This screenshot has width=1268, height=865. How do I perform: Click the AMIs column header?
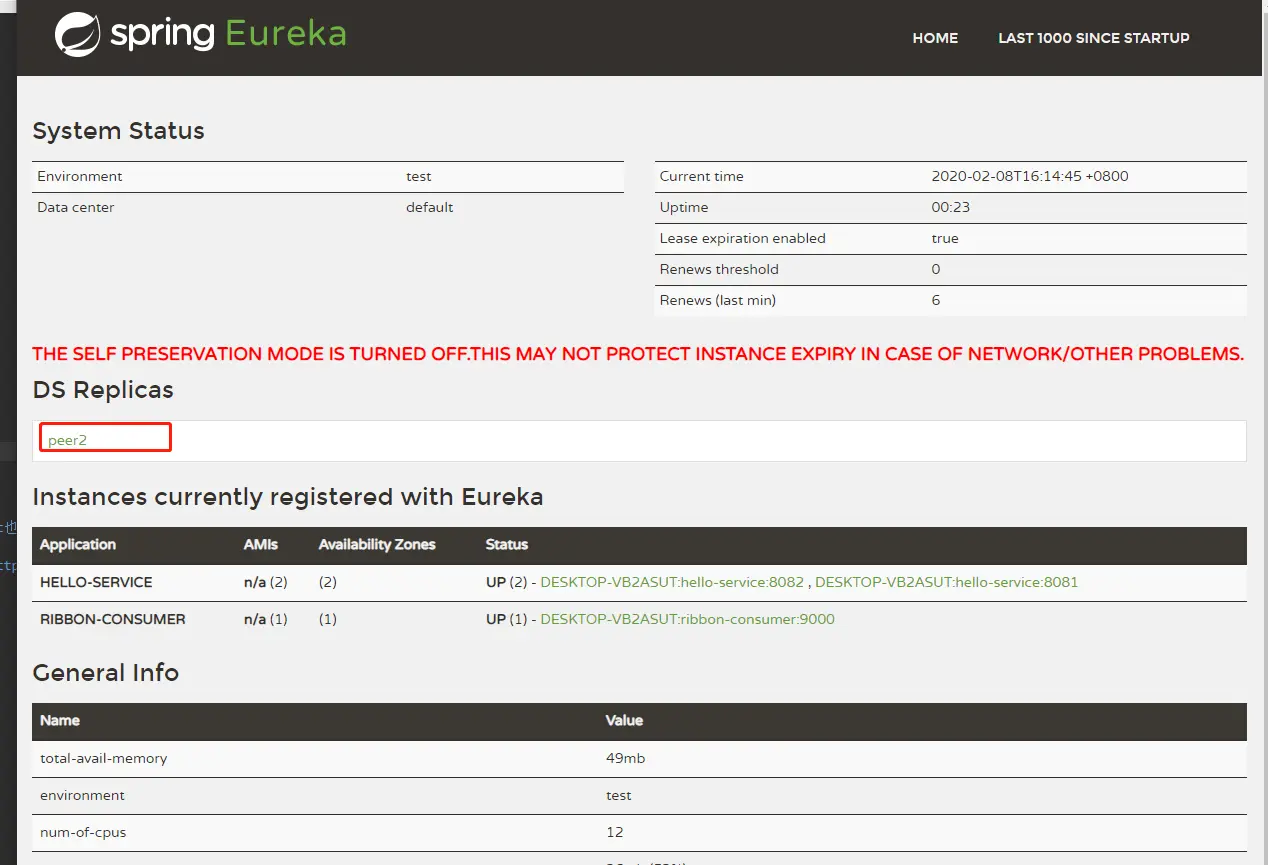point(261,545)
